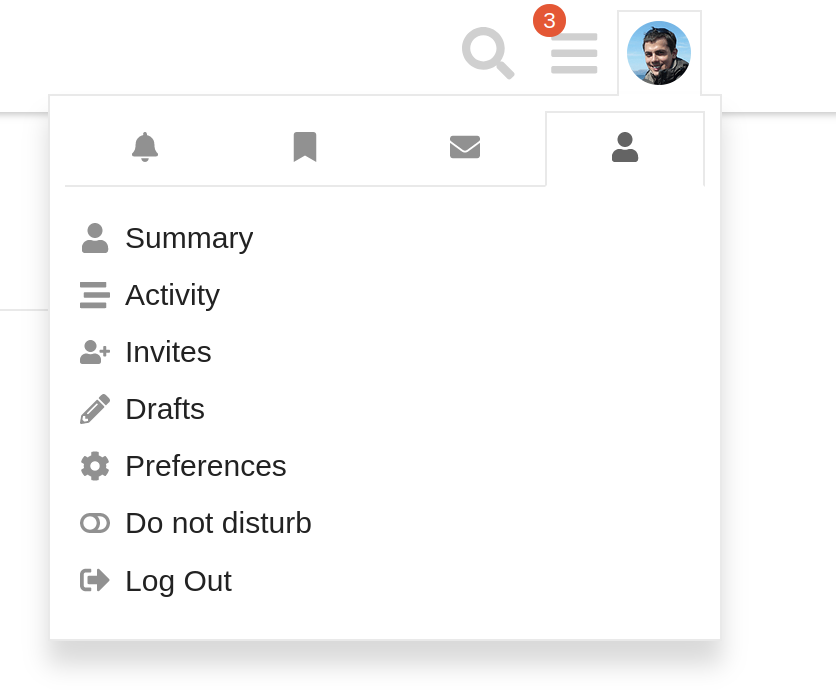Open the hamburger menu icon
This screenshot has width=836, height=690.
coord(574,53)
